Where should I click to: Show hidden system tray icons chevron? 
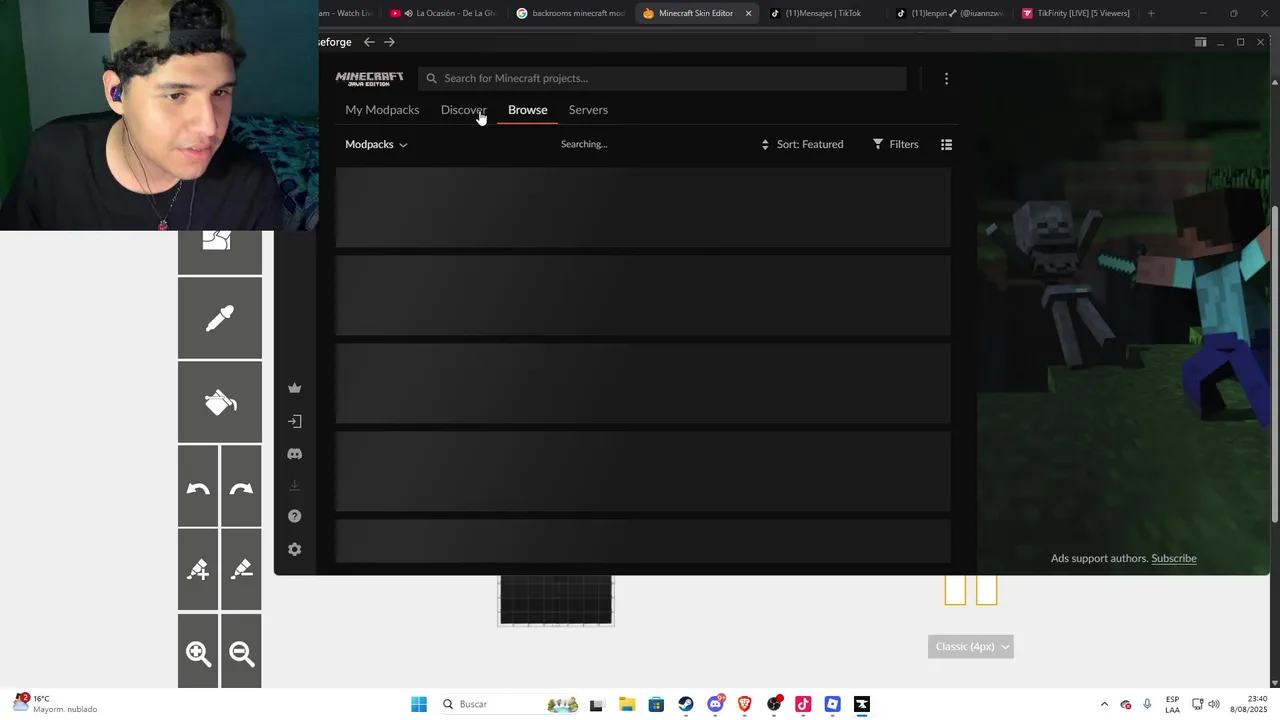1104,704
